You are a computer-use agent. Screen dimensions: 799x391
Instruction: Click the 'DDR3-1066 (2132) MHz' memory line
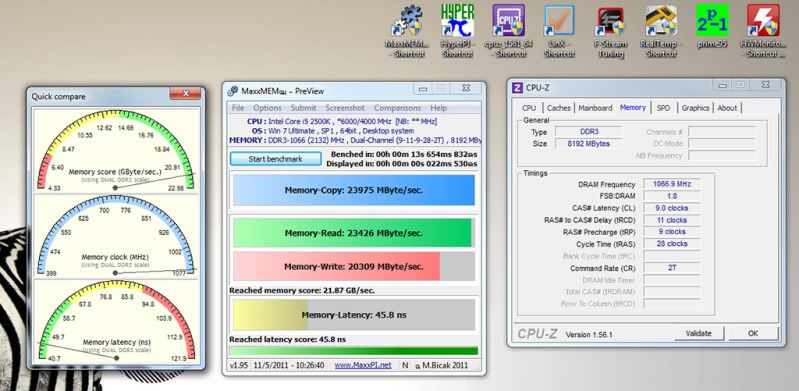click(x=356, y=140)
